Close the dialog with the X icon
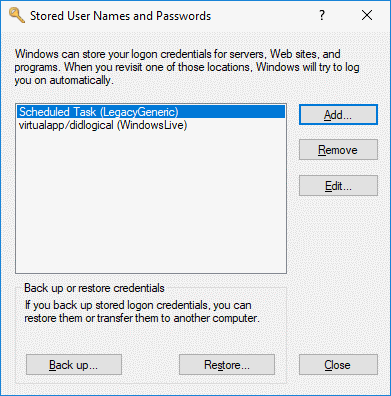The width and height of the screenshot is (391, 396). [x=367, y=15]
